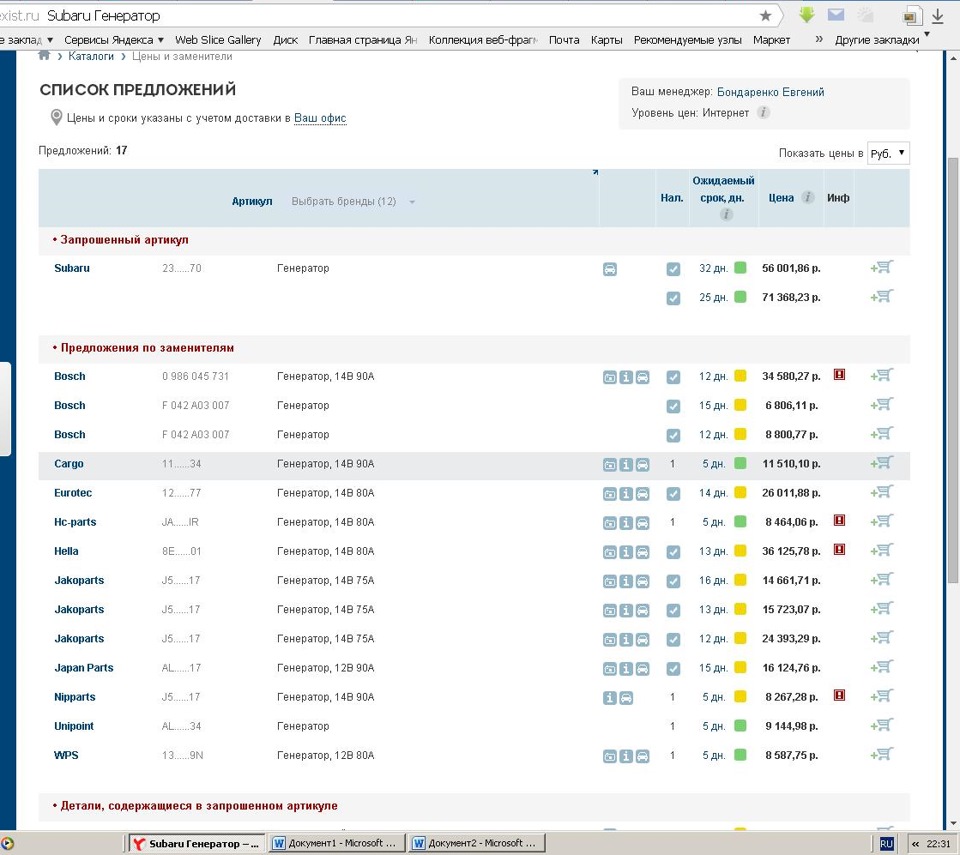Toggle availability checkbox in Japan Parts row
Screen dimensions: 960x855
click(x=673, y=669)
